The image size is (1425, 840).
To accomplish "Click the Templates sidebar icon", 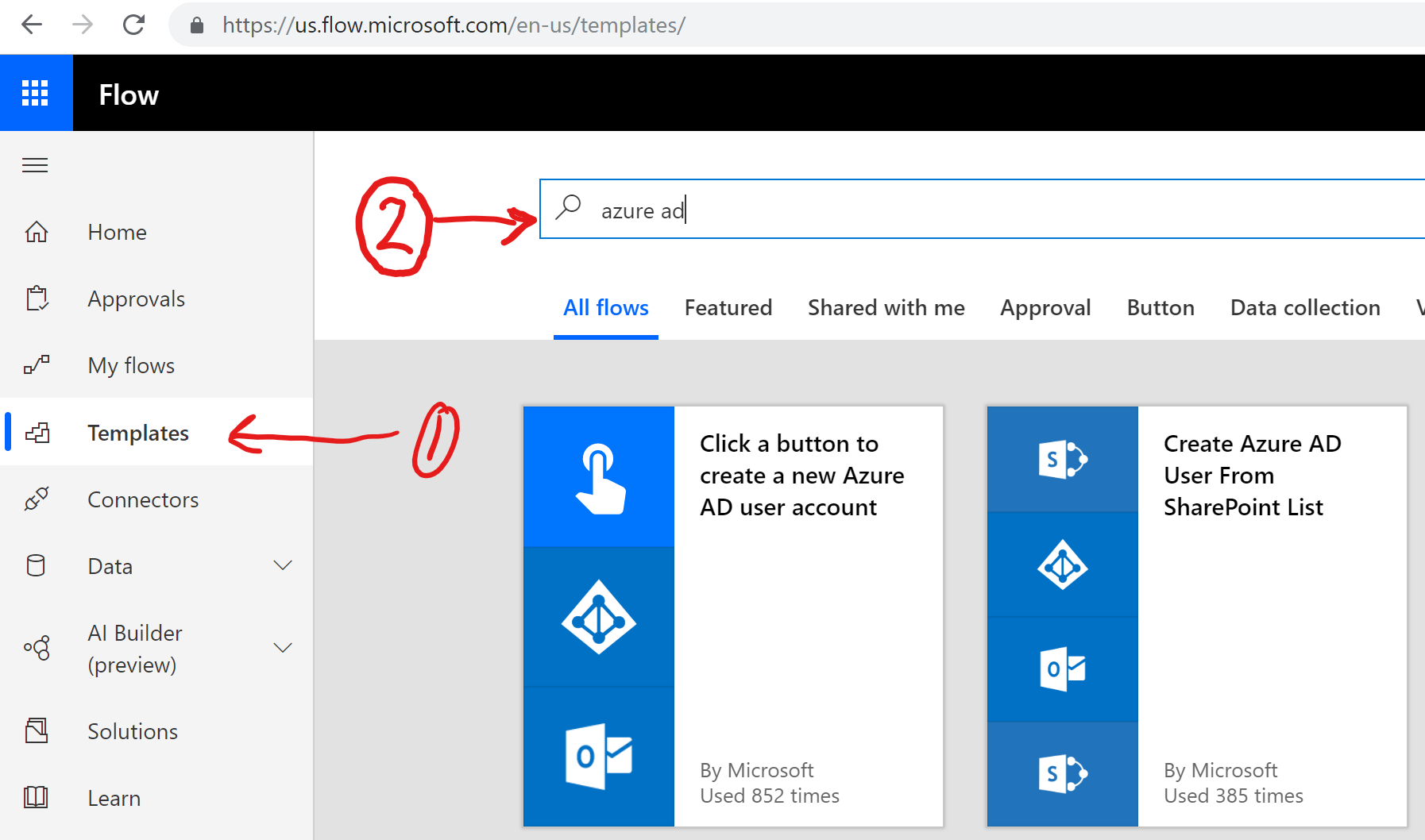I will click(37, 433).
